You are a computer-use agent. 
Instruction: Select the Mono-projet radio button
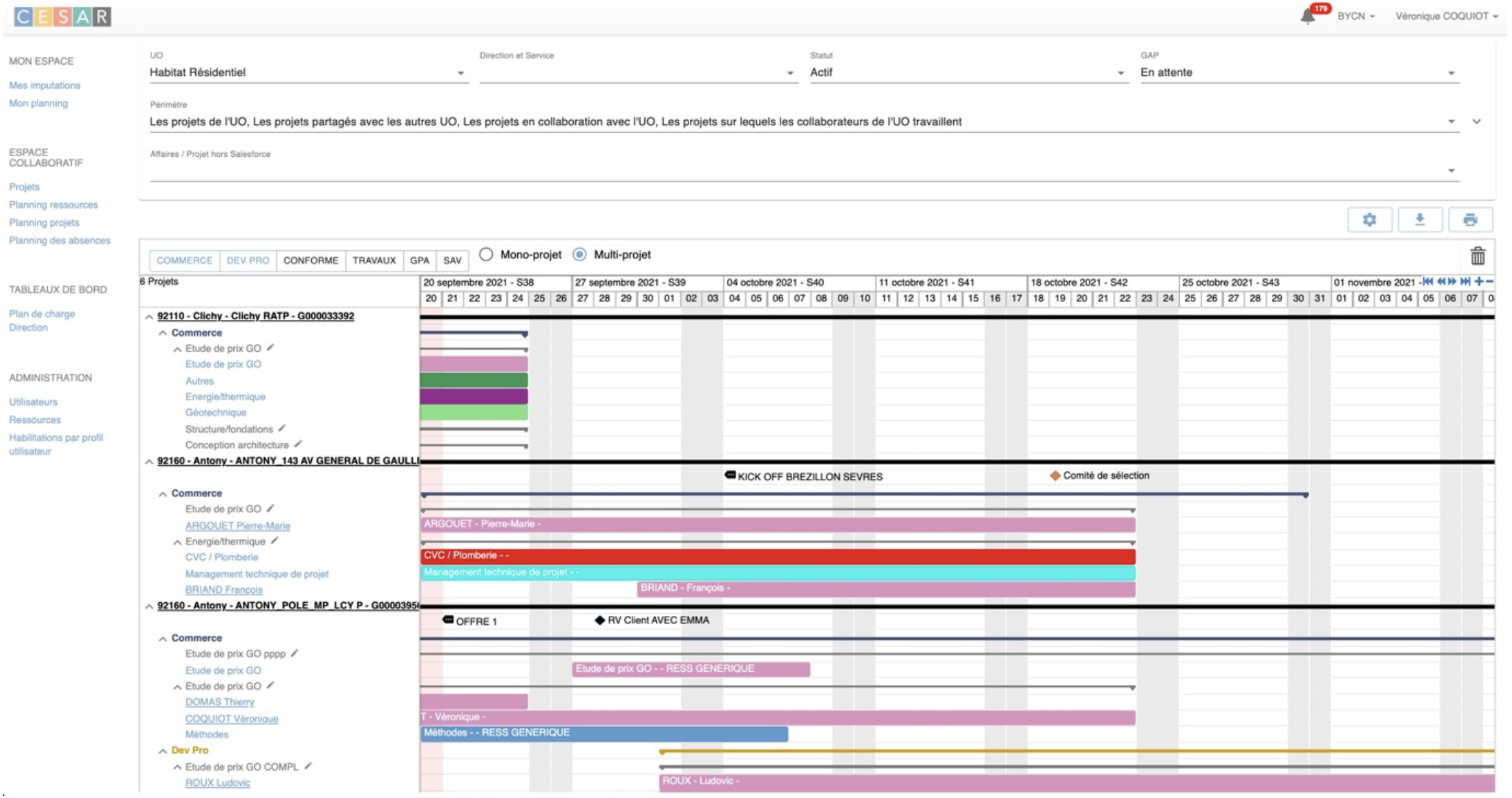486,254
